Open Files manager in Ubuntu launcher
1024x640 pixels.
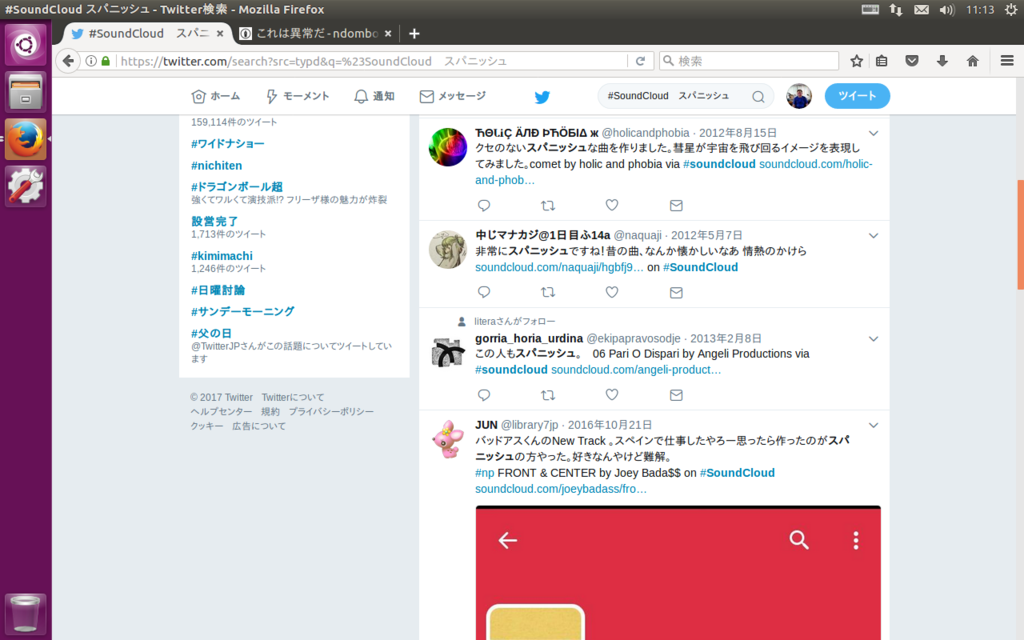pos(25,92)
